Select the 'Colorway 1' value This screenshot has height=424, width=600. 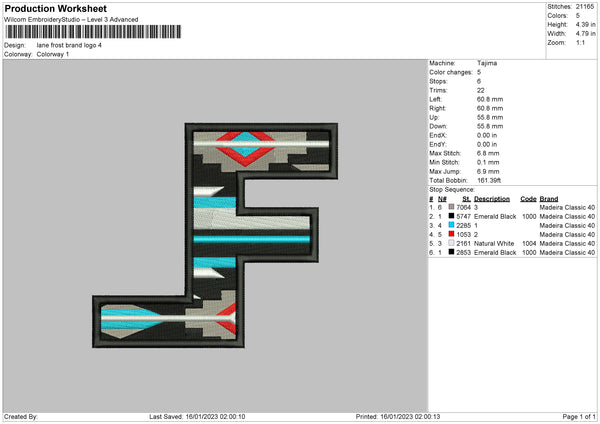pyautogui.click(x=53, y=54)
